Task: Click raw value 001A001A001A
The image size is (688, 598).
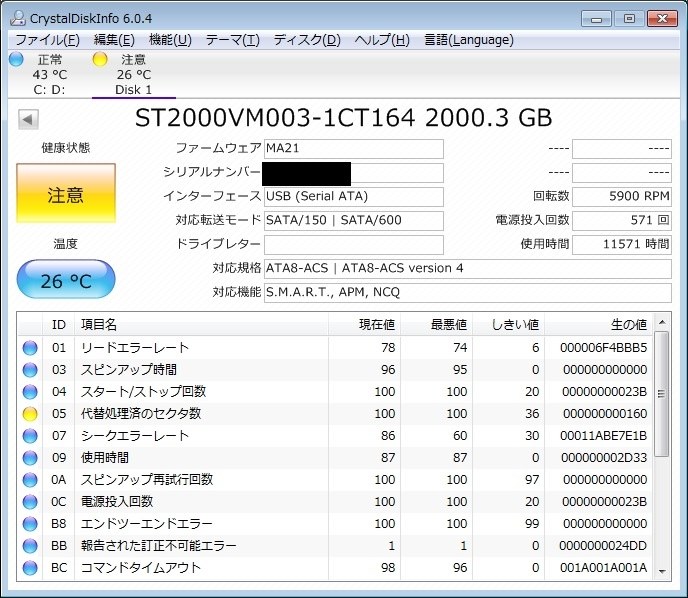Action: pyautogui.click(x=603, y=568)
